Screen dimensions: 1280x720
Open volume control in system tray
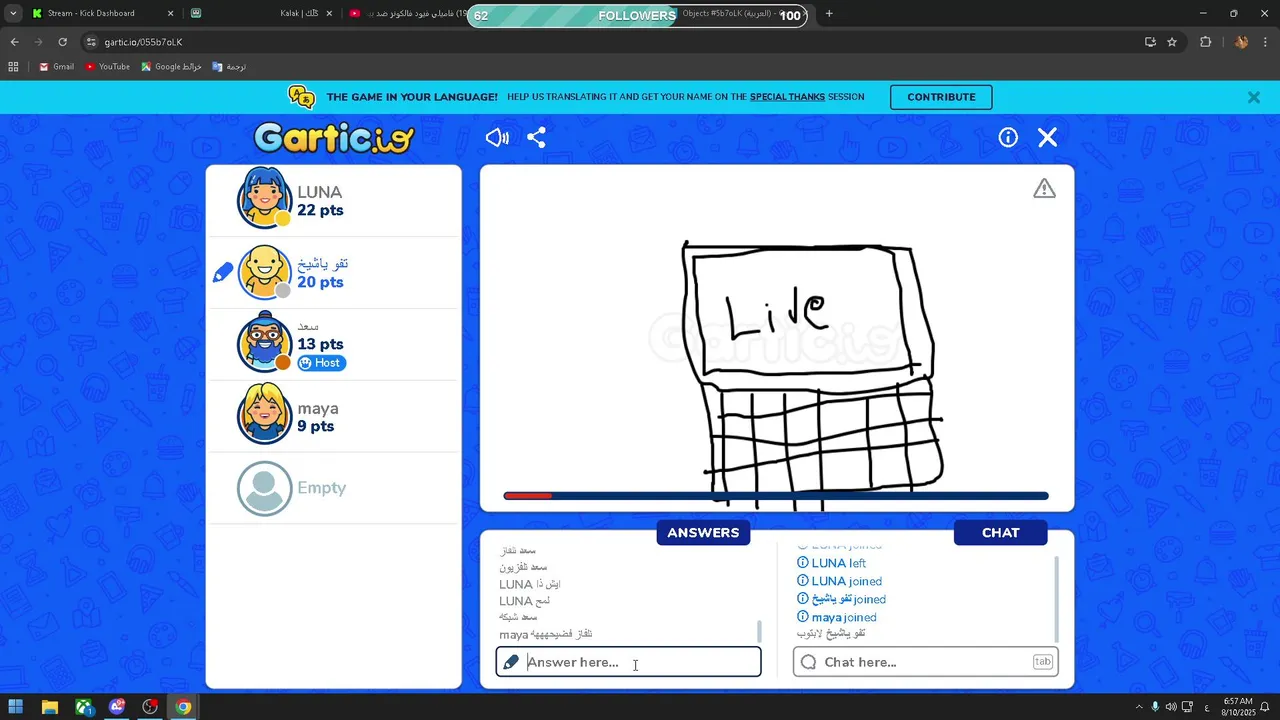pos(1171,707)
